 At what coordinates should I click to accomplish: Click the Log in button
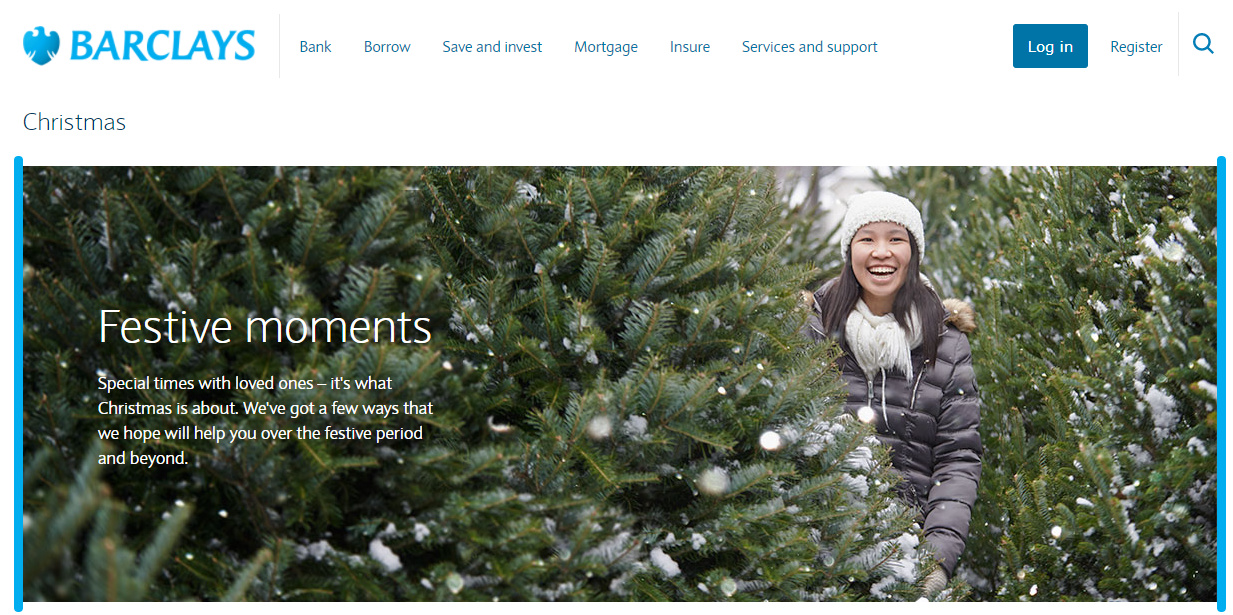[x=1050, y=46]
